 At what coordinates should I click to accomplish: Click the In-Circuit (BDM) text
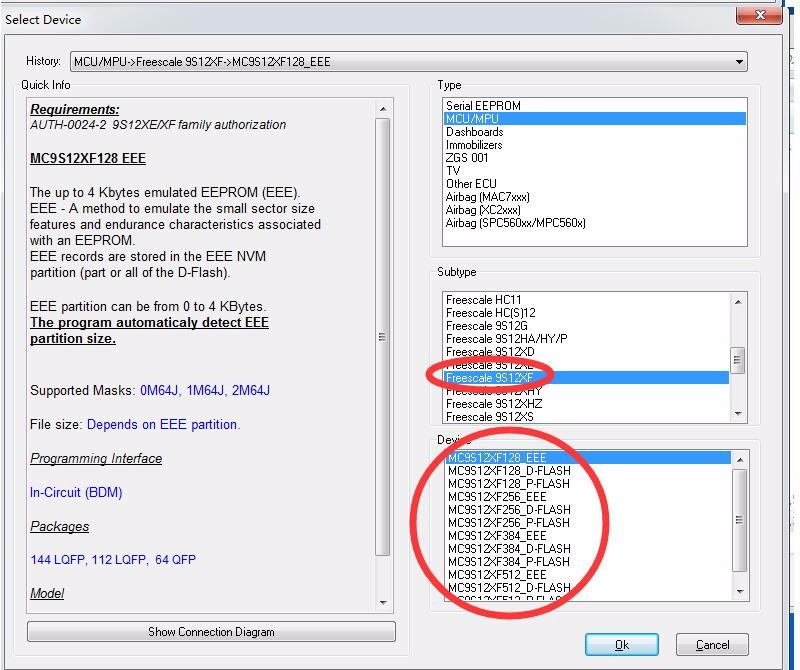pyautogui.click(x=76, y=492)
